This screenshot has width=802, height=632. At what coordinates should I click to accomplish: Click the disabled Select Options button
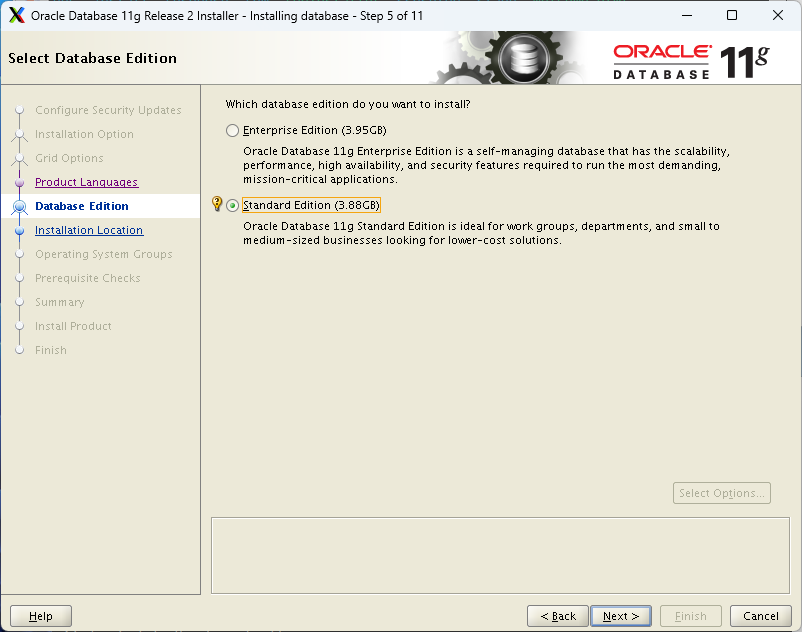pos(722,493)
